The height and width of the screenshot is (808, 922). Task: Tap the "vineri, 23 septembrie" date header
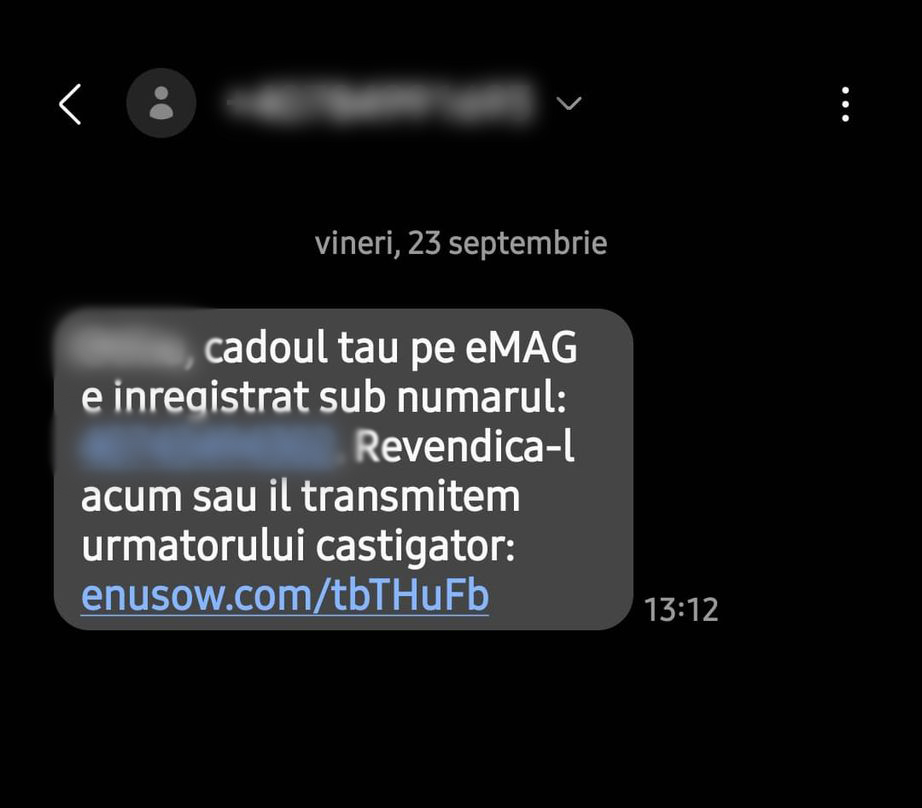[460, 243]
